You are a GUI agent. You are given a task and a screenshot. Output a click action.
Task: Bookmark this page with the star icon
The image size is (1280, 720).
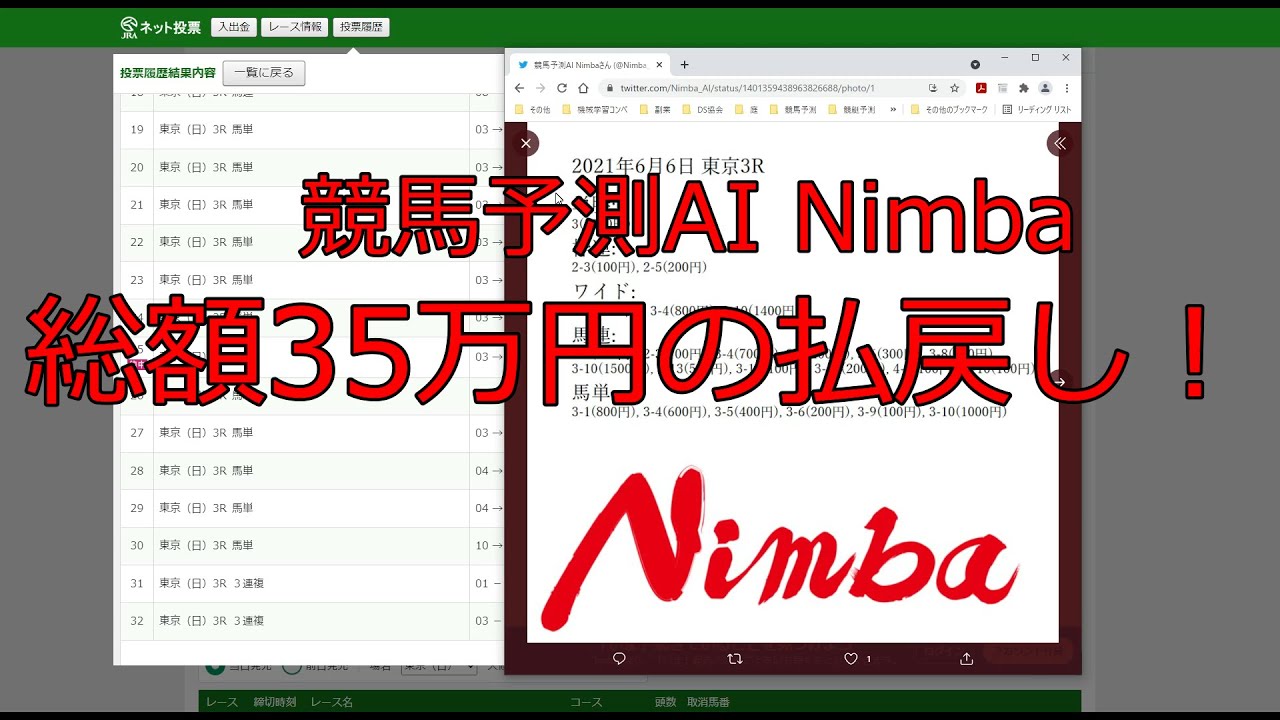click(955, 88)
